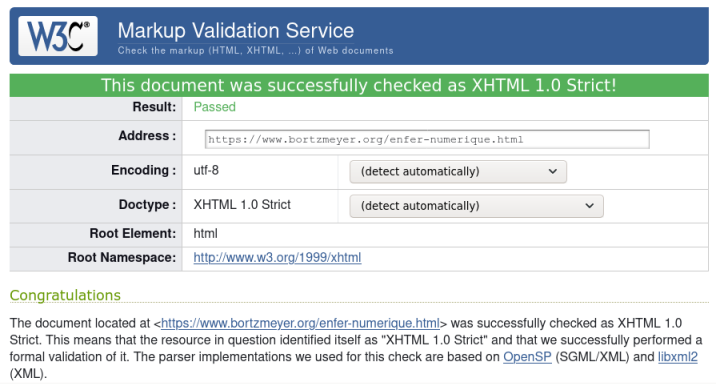The image size is (716, 386).
Task: Follow the enfer-numerique.html document link
Action: [x=300, y=323]
